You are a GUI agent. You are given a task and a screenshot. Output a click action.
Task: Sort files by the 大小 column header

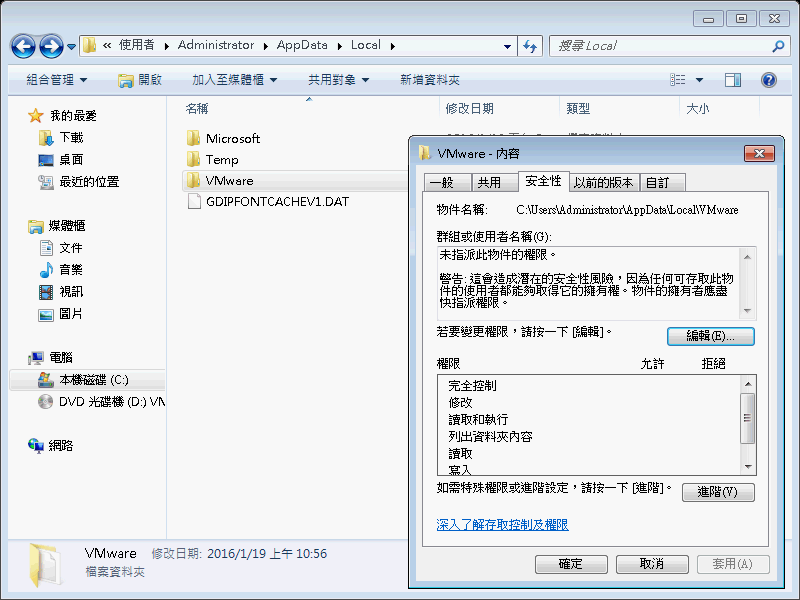tap(697, 108)
